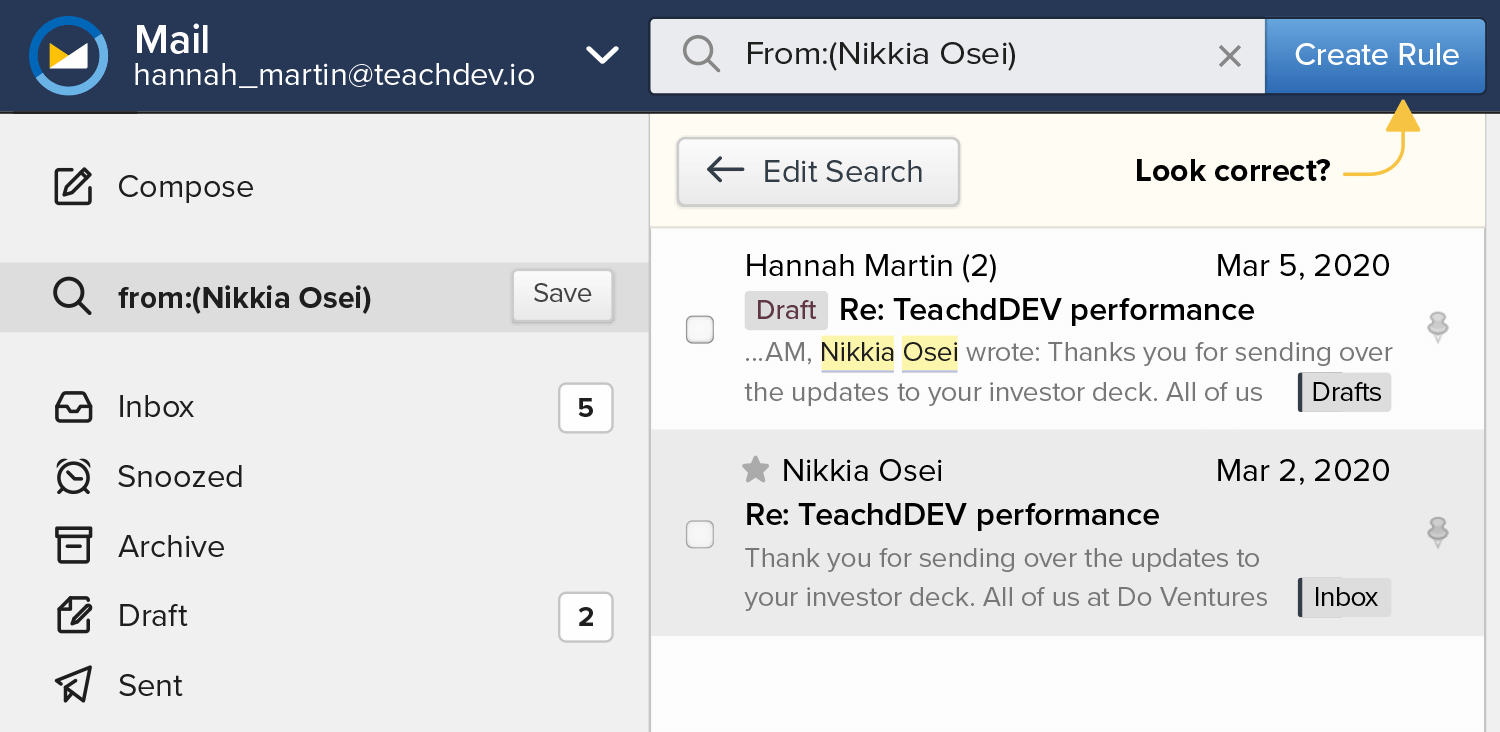
Task: Open the Archive folder
Action: 171,547
